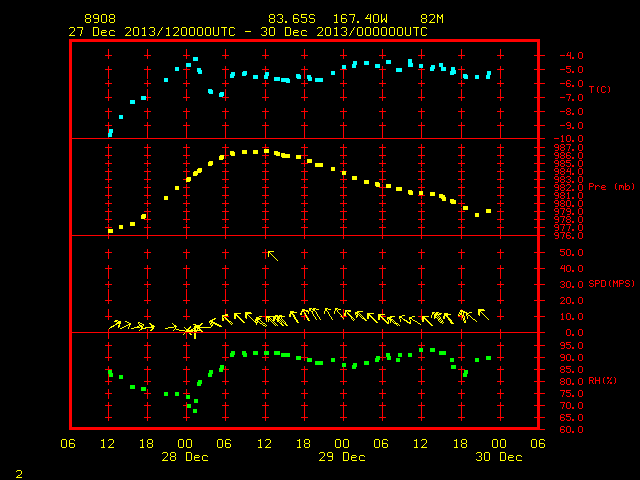Screen dimensions: 640x480
Task: Click the T(C) temperature axis label
Action: click(600, 89)
